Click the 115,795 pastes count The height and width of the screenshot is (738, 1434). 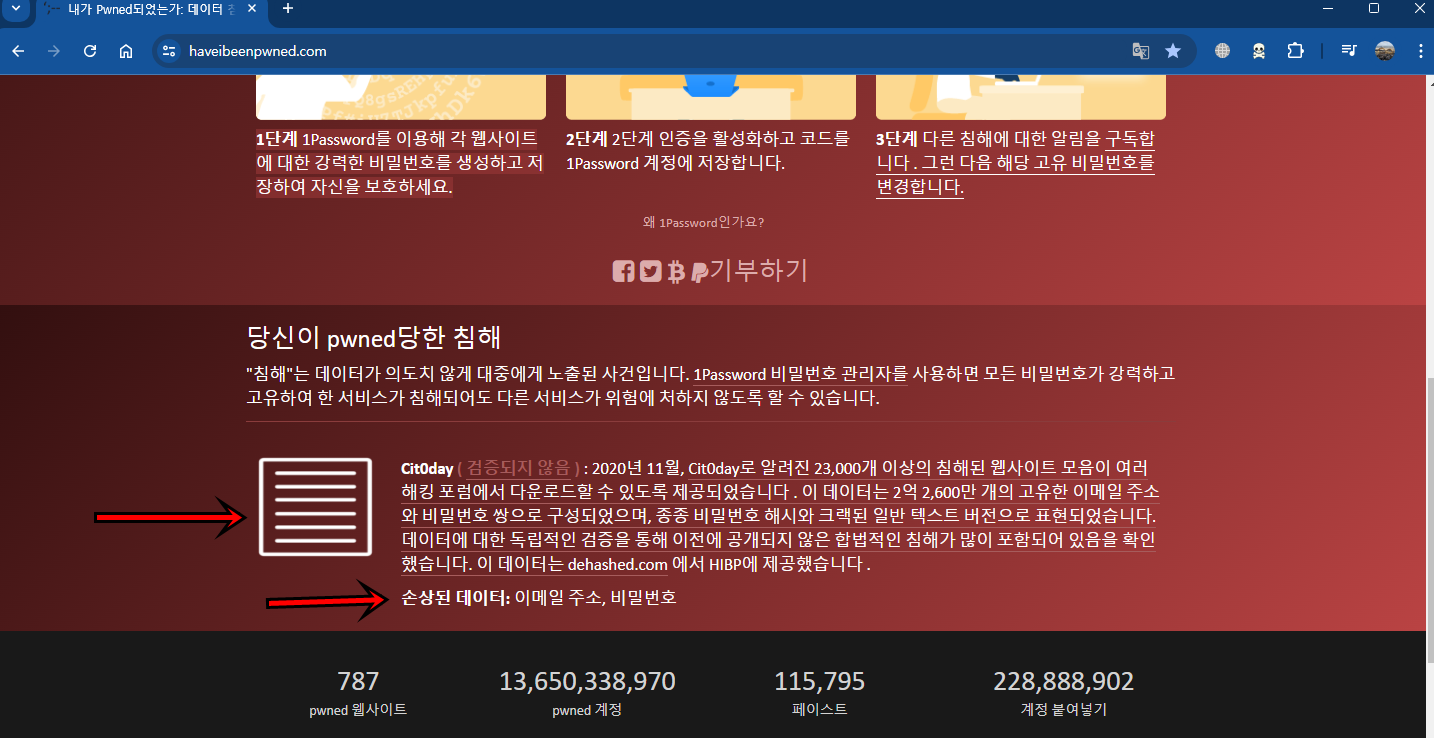coord(820,682)
